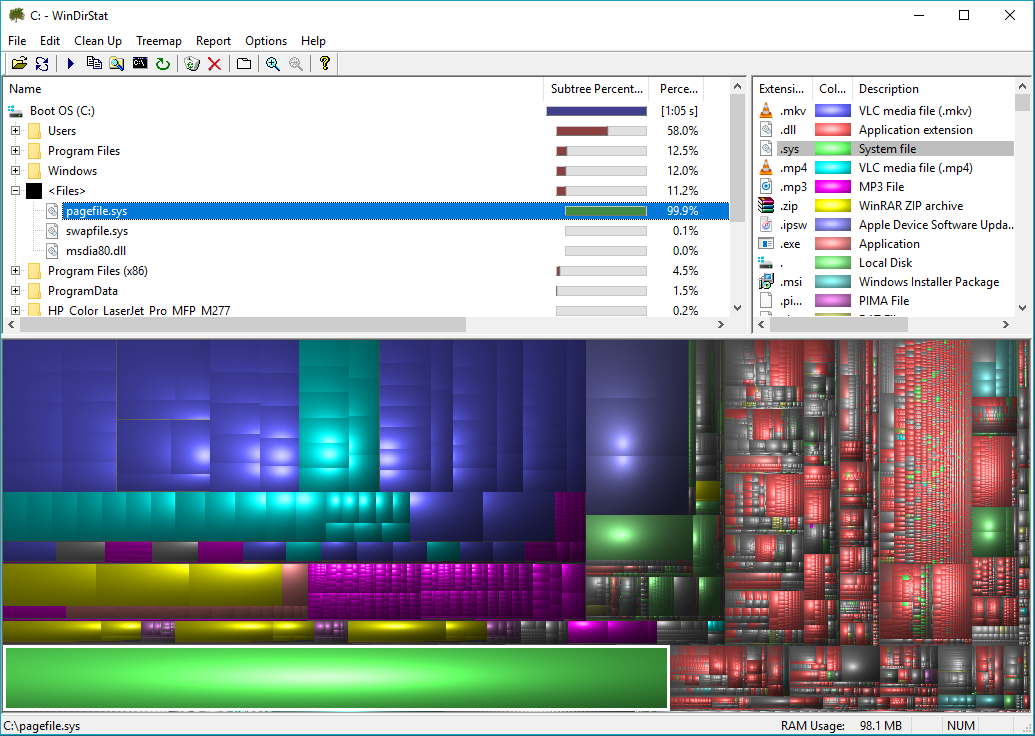Open the Edit menu
Viewport: 1035px width, 736px height.
[50, 41]
